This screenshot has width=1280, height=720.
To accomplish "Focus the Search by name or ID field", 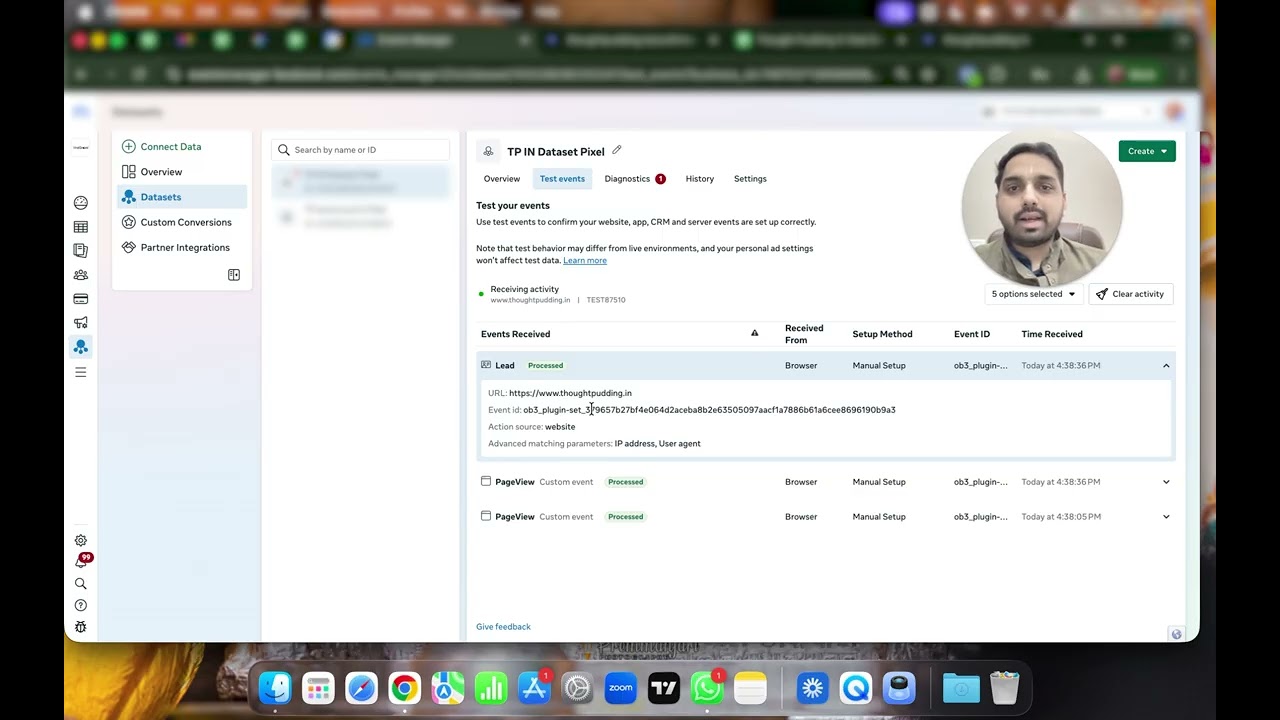I will (x=361, y=150).
